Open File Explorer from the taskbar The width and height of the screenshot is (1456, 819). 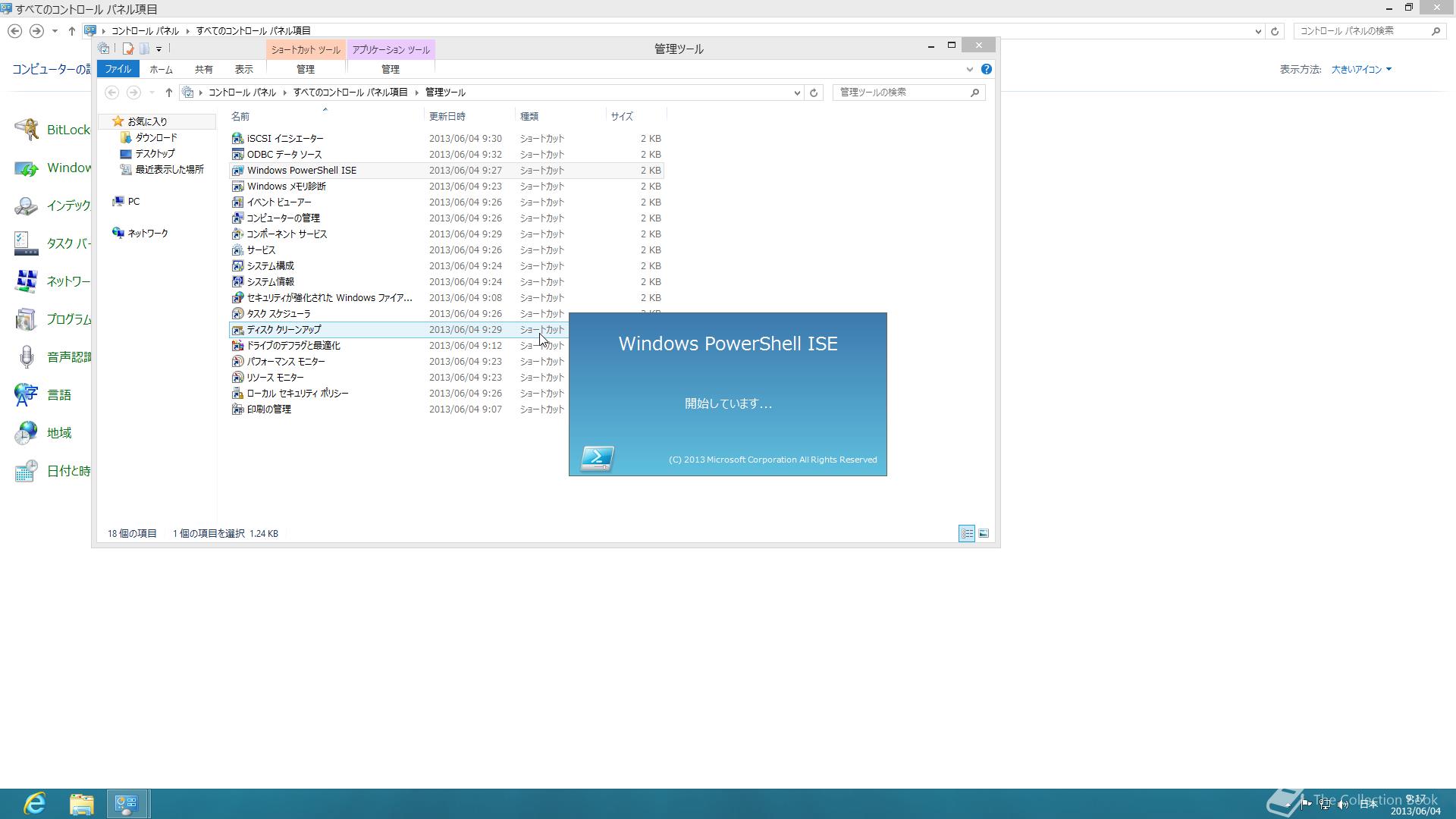click(x=81, y=804)
